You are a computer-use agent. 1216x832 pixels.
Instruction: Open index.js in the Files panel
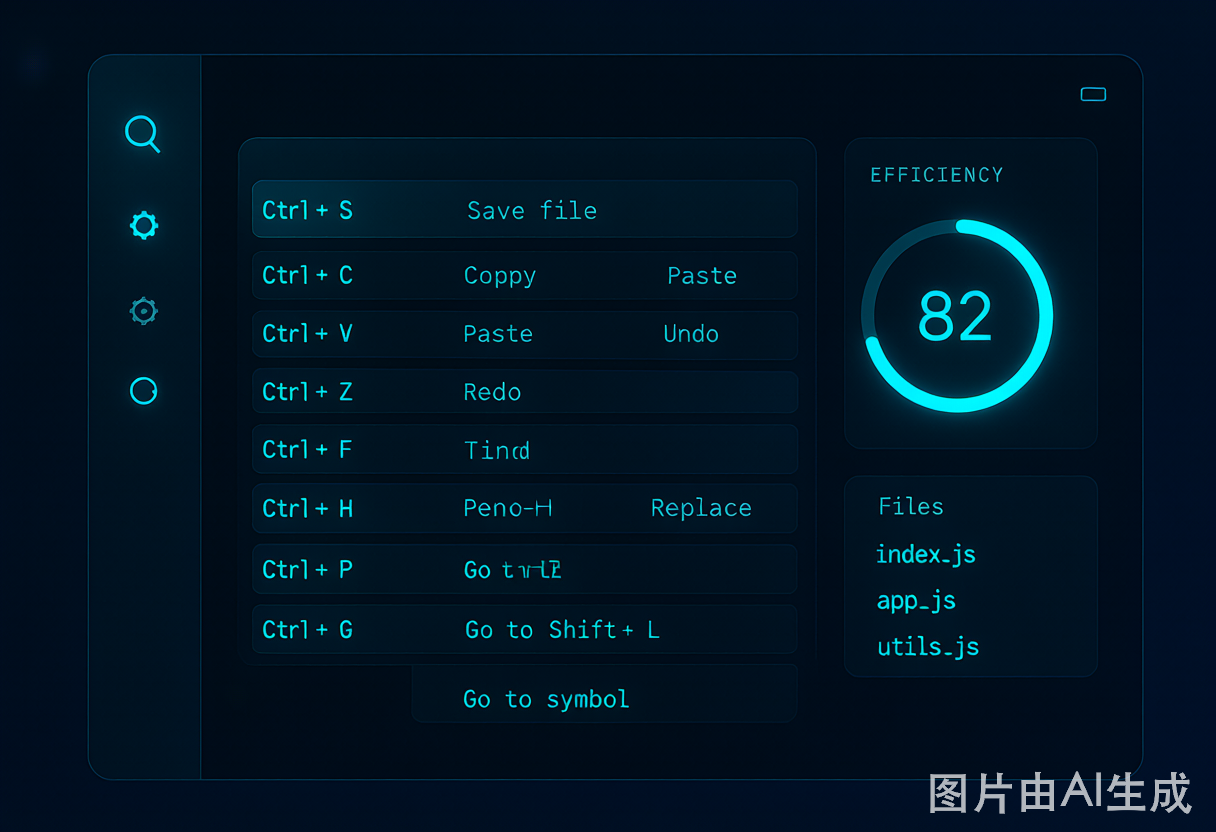click(x=926, y=554)
